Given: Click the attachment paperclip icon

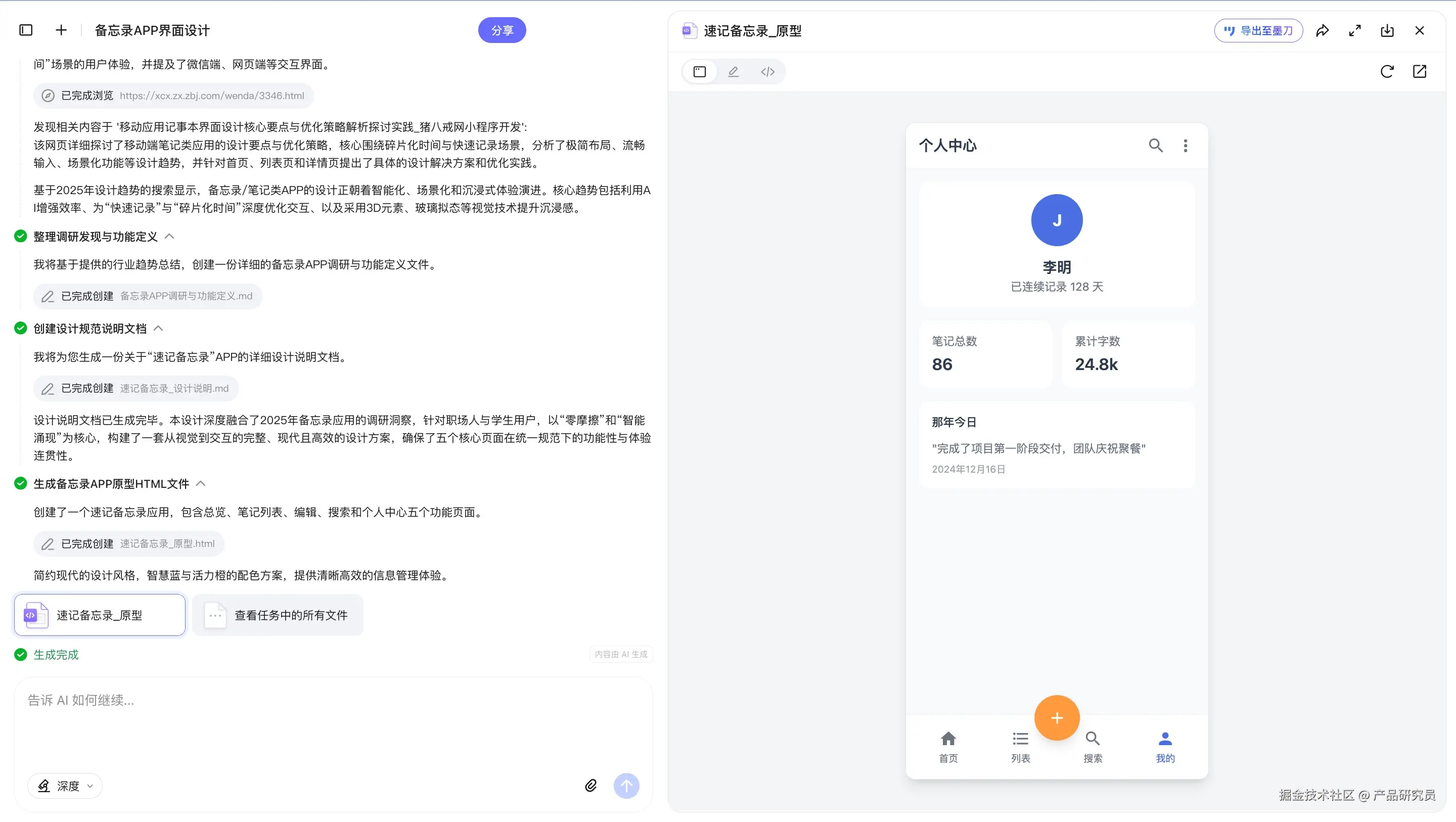Looking at the screenshot, I should (x=590, y=785).
